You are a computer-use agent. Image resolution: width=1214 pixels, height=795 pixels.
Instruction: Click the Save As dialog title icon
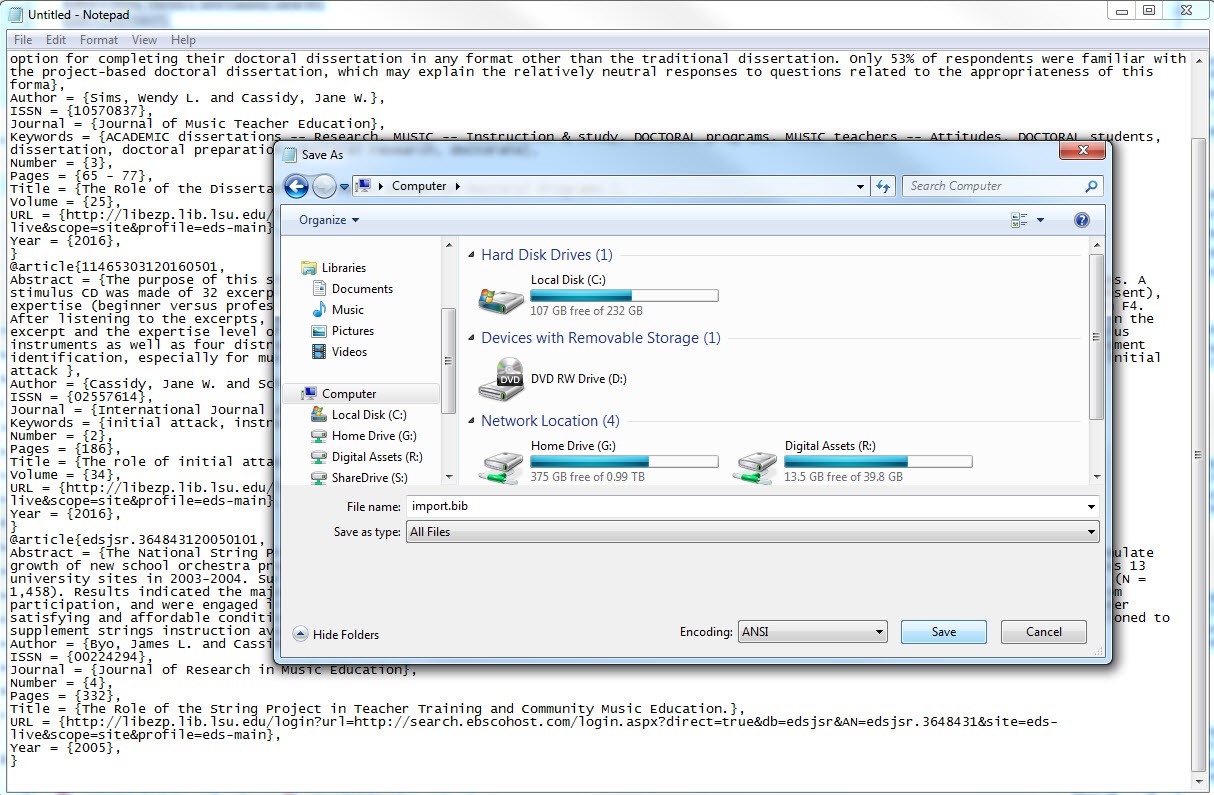pyautogui.click(x=290, y=155)
